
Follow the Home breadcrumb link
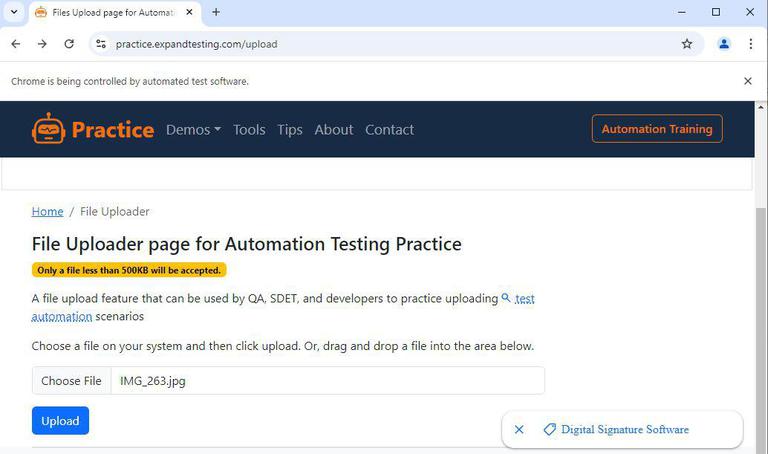pos(47,212)
